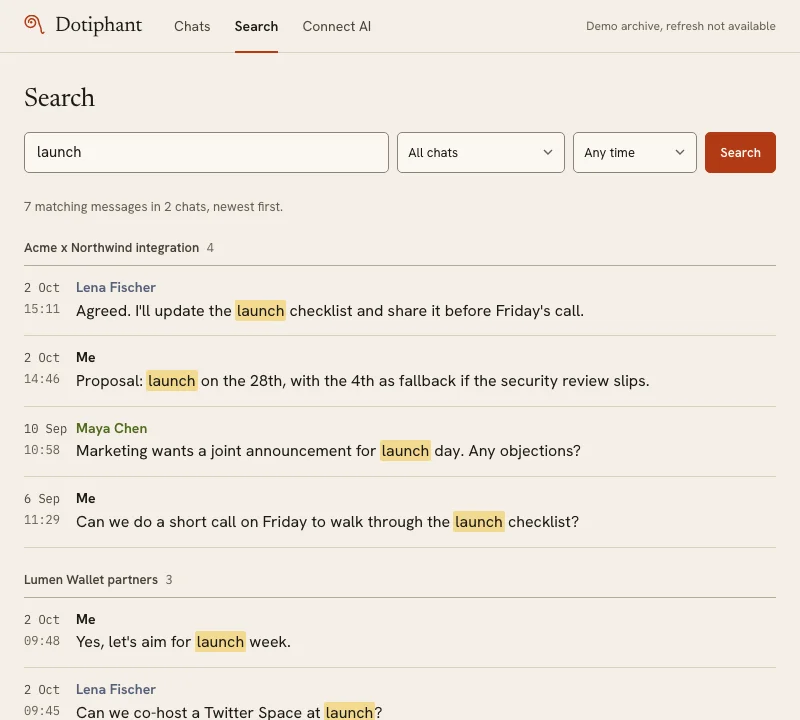Click sender name Maya Chen
This screenshot has height=720, width=800.
tap(112, 428)
